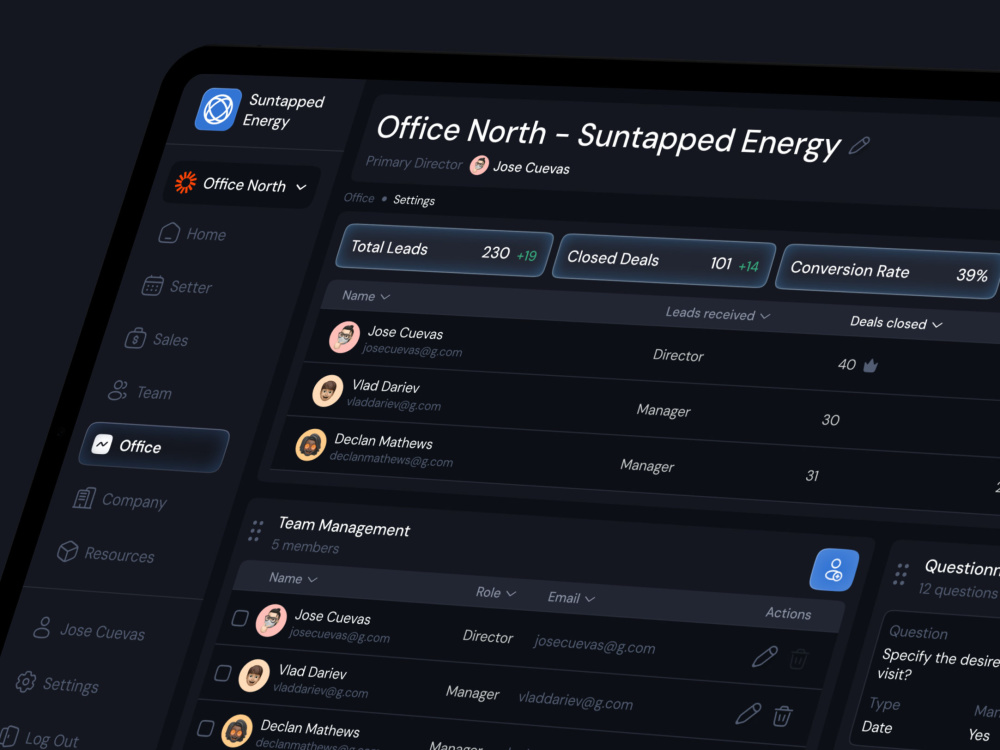The height and width of the screenshot is (750, 1000).
Task: Open the Jose Cuevas profile in the sidebar
Action: (x=89, y=630)
